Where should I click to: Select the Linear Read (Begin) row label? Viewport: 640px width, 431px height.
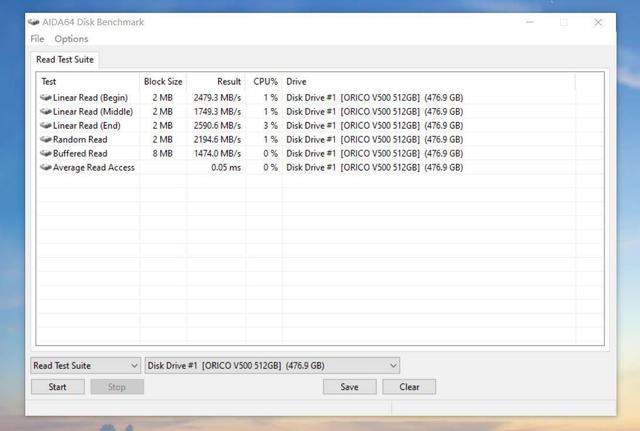point(91,98)
